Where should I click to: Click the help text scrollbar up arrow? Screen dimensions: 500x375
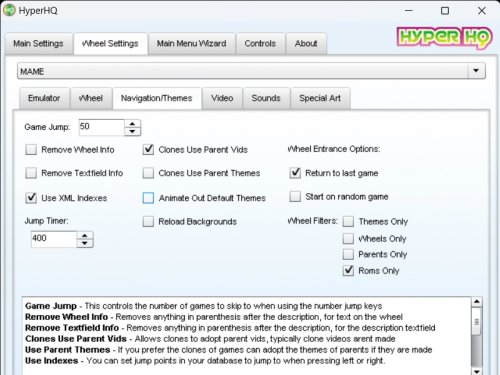(x=477, y=302)
